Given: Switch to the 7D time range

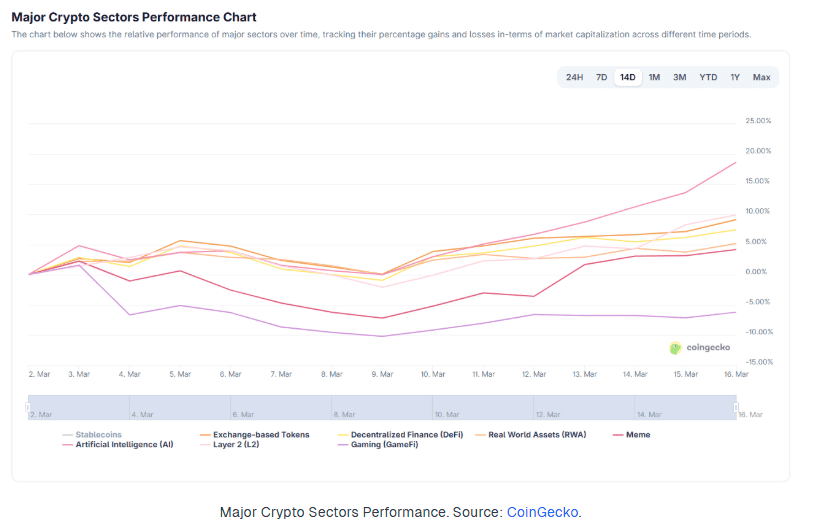Looking at the screenshot, I should (601, 77).
